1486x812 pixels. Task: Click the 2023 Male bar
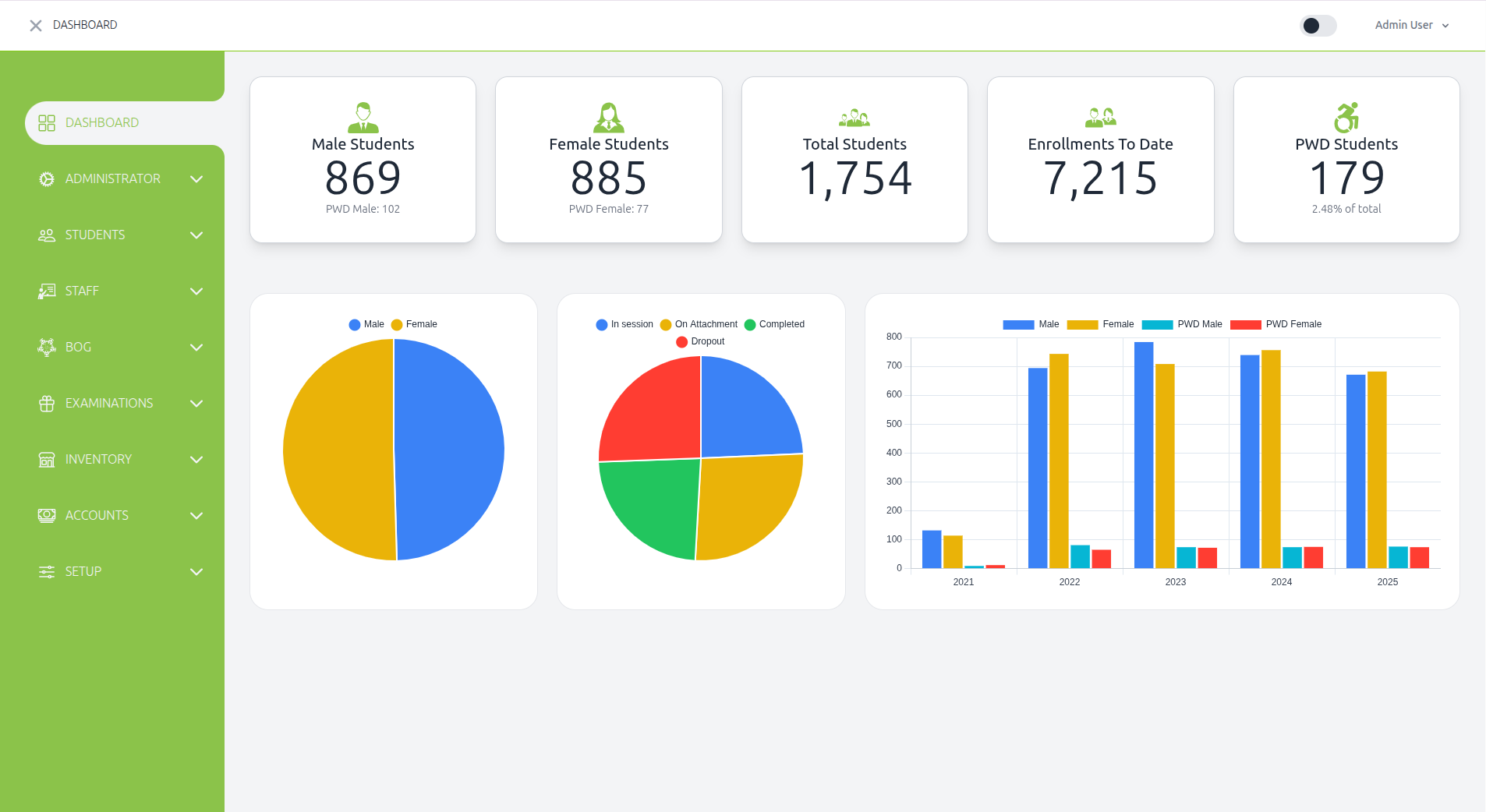click(x=1144, y=455)
